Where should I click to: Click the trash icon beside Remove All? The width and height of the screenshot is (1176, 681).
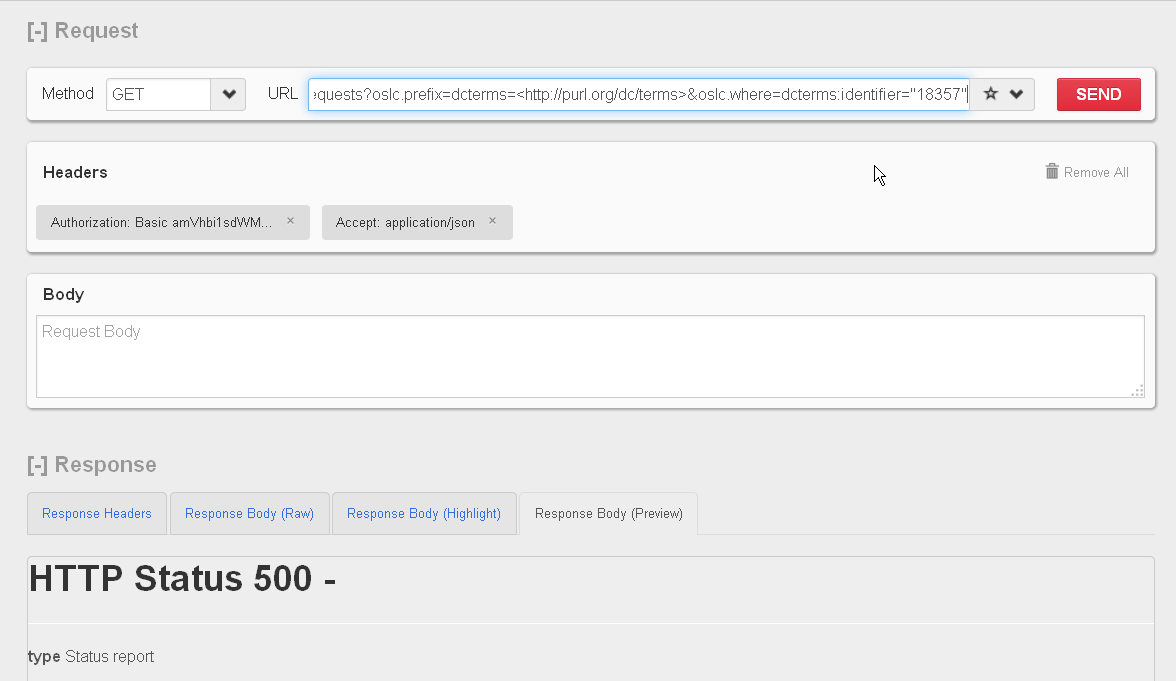[1052, 172]
